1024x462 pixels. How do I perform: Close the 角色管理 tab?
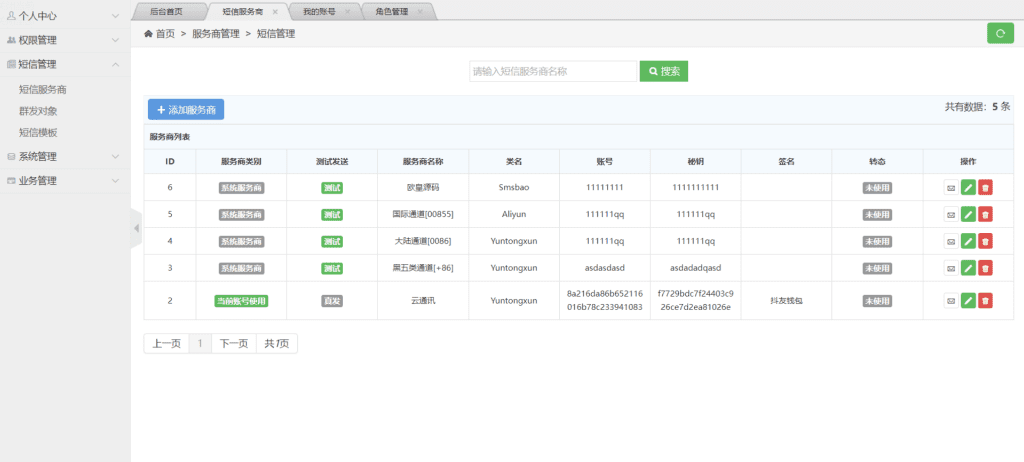419,12
